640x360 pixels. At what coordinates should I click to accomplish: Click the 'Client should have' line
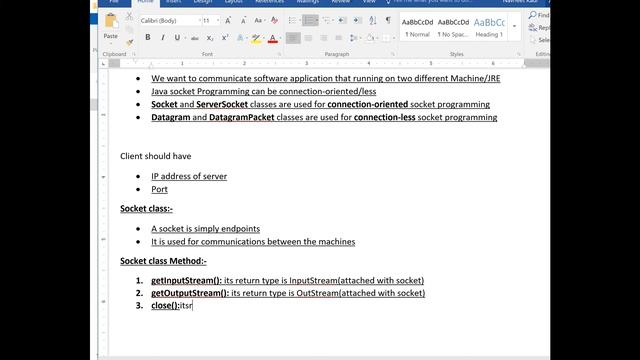(156, 156)
